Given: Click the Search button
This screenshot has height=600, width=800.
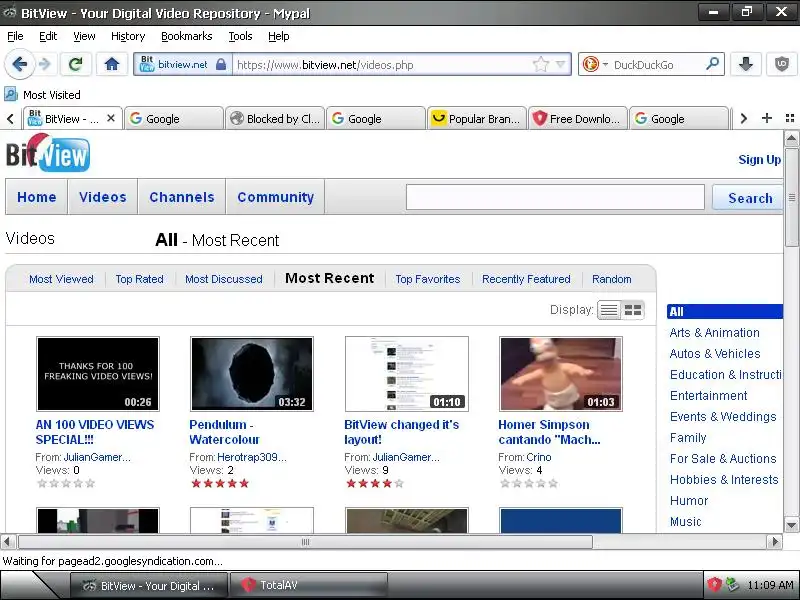Looking at the screenshot, I should [x=748, y=197].
